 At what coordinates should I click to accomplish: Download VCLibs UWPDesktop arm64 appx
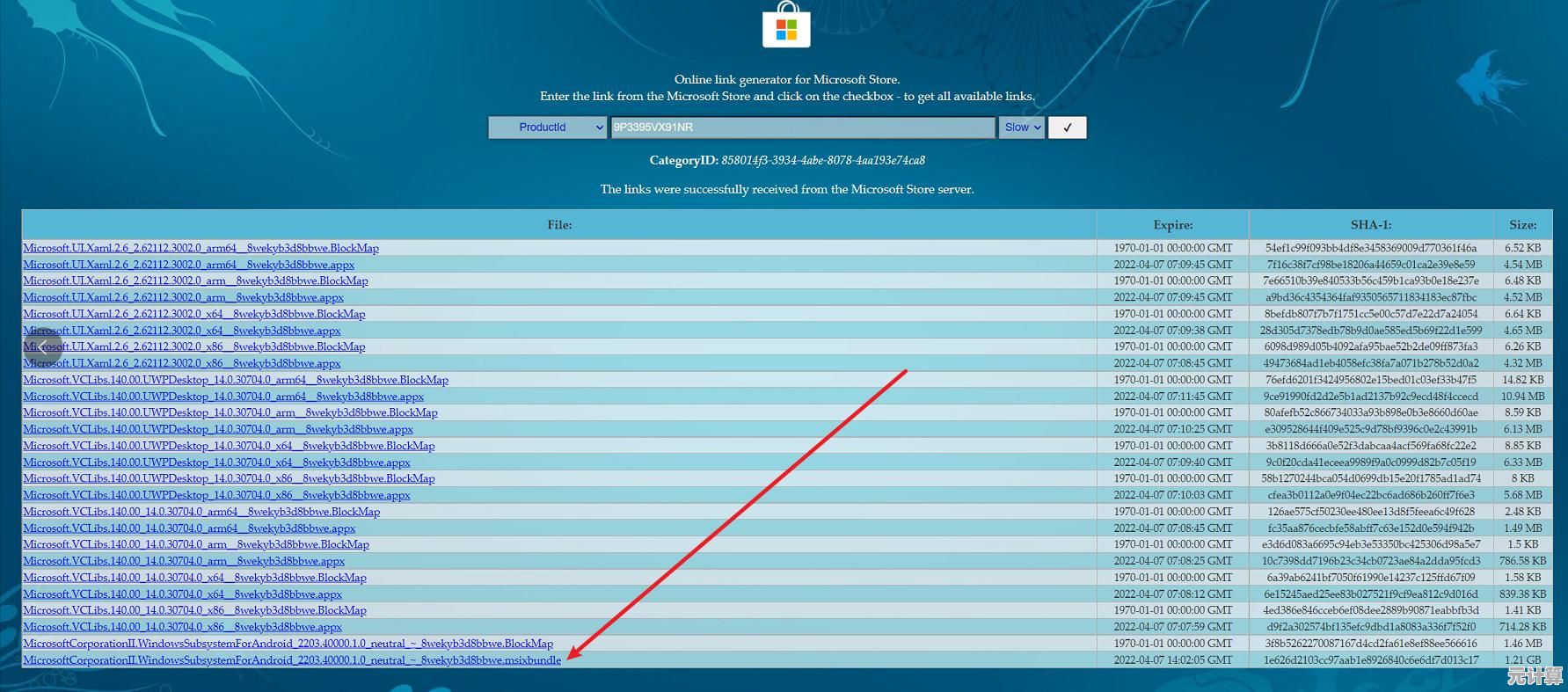pyautogui.click(x=223, y=397)
